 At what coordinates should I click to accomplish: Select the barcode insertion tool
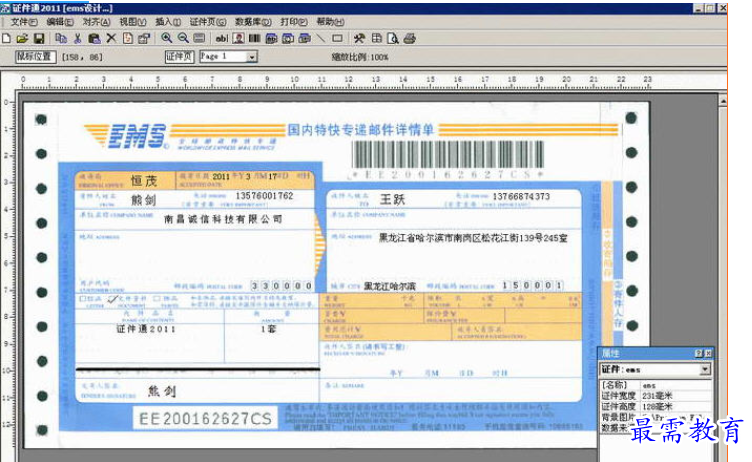255,38
